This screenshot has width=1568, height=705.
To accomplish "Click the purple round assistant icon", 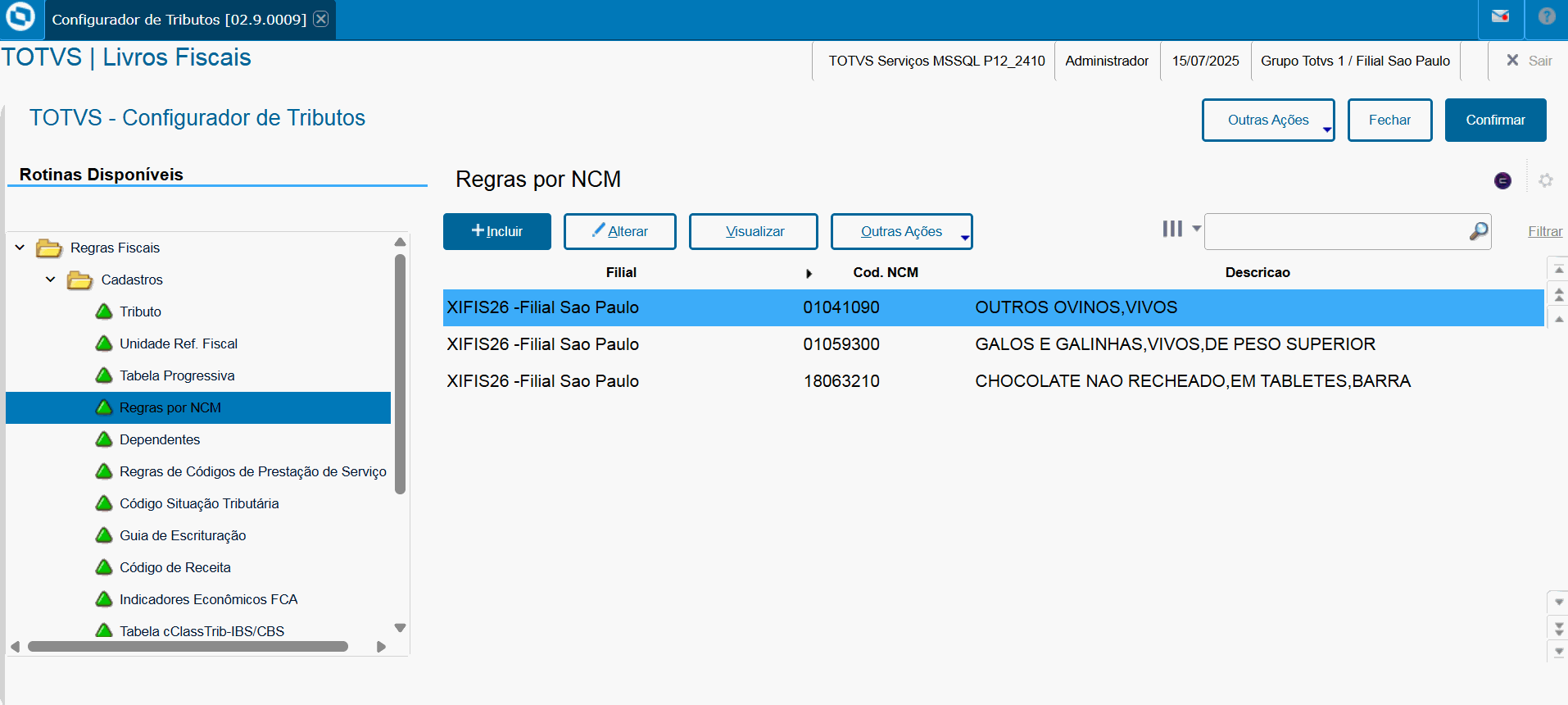I will click(x=1502, y=180).
